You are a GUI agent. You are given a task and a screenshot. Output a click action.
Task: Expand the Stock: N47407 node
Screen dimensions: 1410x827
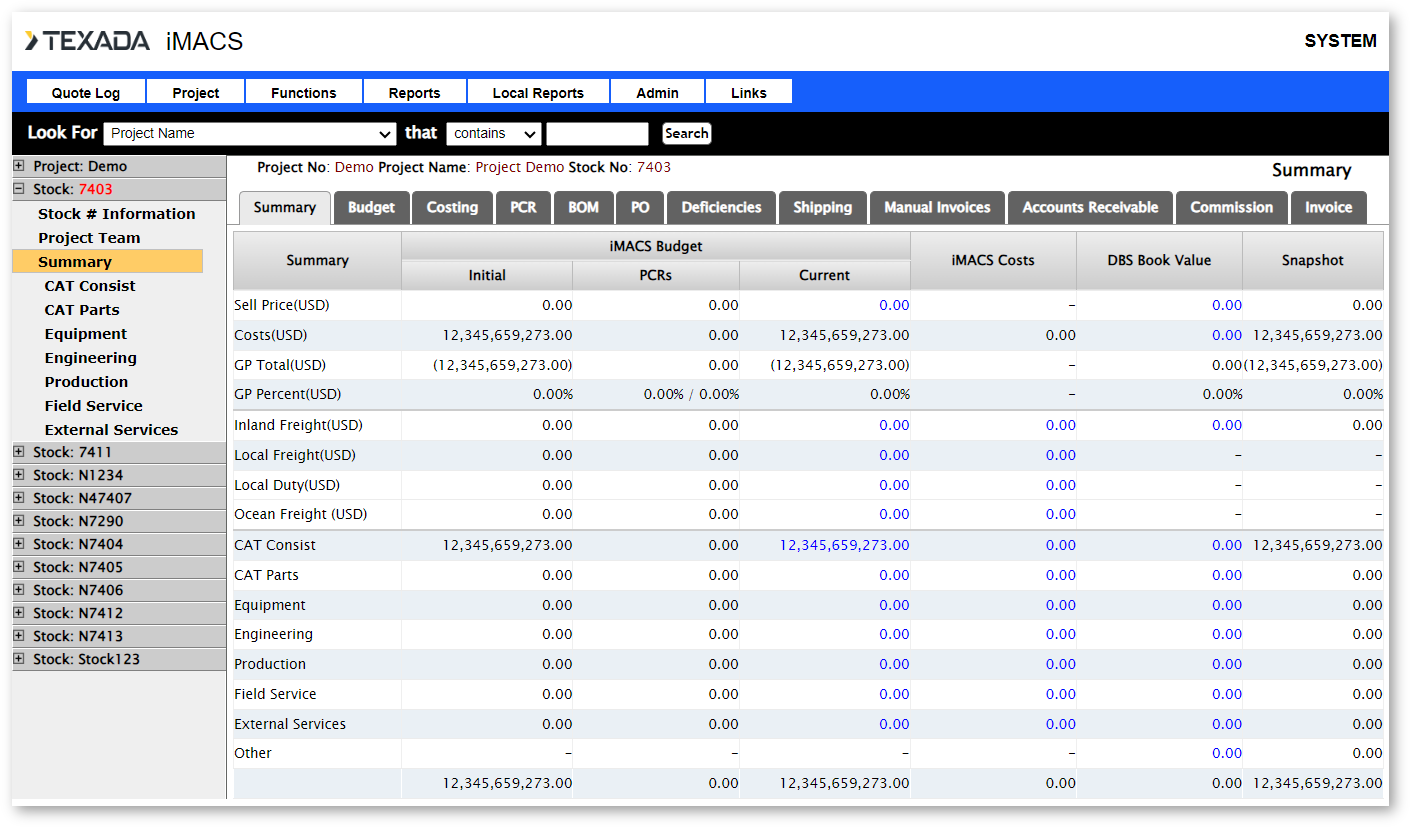(19, 498)
